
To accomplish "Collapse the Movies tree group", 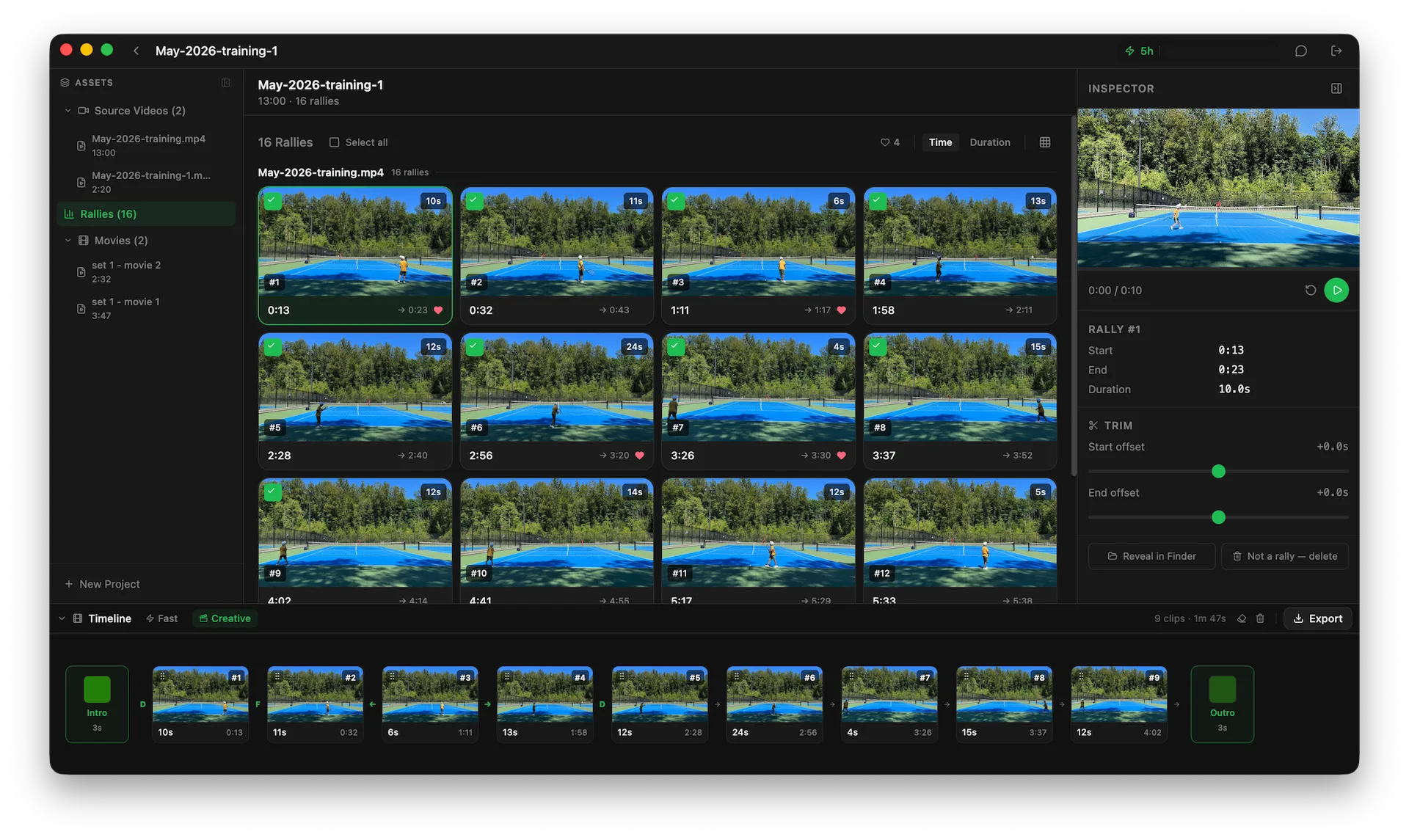I will click(x=68, y=241).
